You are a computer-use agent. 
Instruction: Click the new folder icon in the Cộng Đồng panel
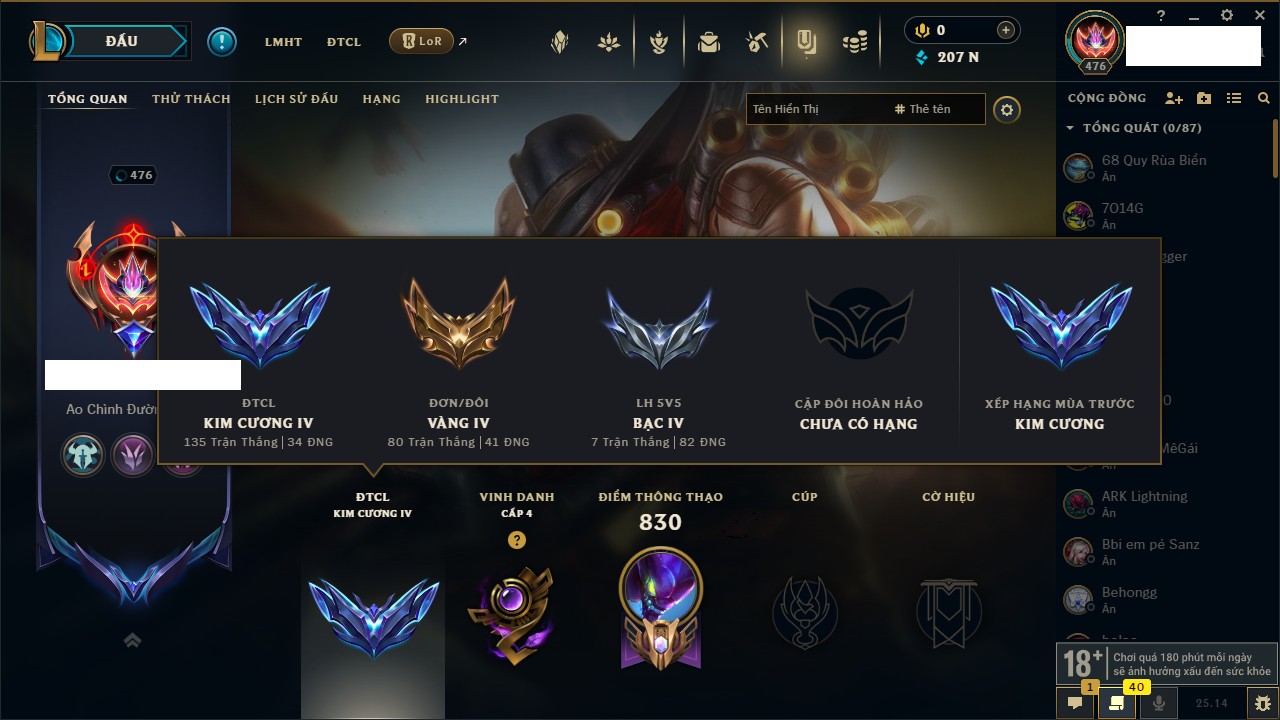coord(1204,98)
